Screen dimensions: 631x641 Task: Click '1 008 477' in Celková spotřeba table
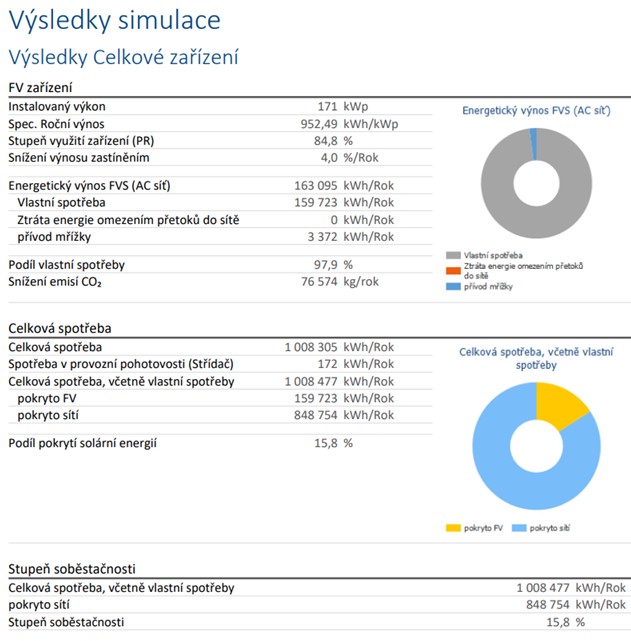tap(311, 381)
